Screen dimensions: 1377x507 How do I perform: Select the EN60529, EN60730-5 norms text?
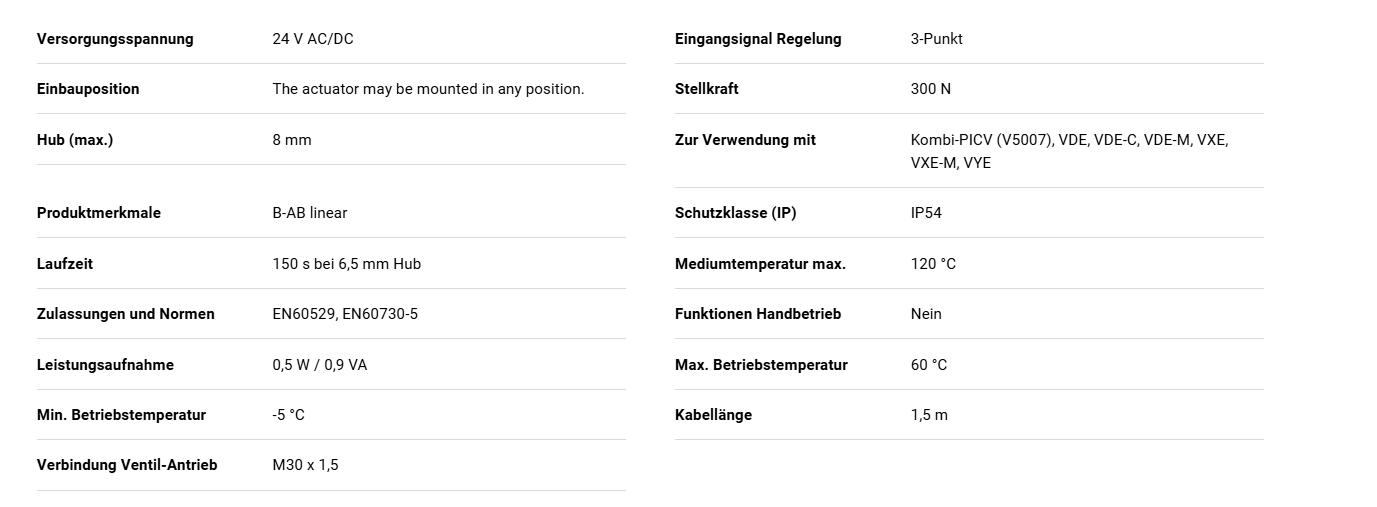coord(345,314)
